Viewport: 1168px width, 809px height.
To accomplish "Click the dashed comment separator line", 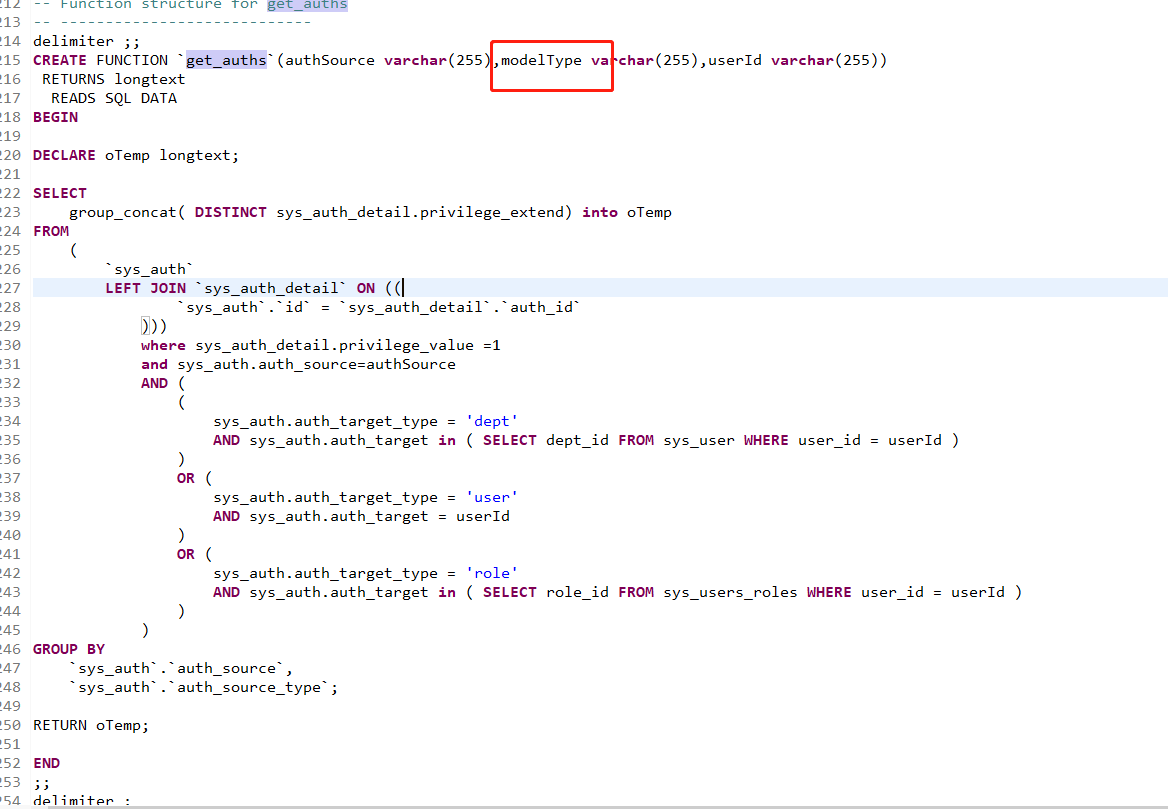I will pos(172,22).
